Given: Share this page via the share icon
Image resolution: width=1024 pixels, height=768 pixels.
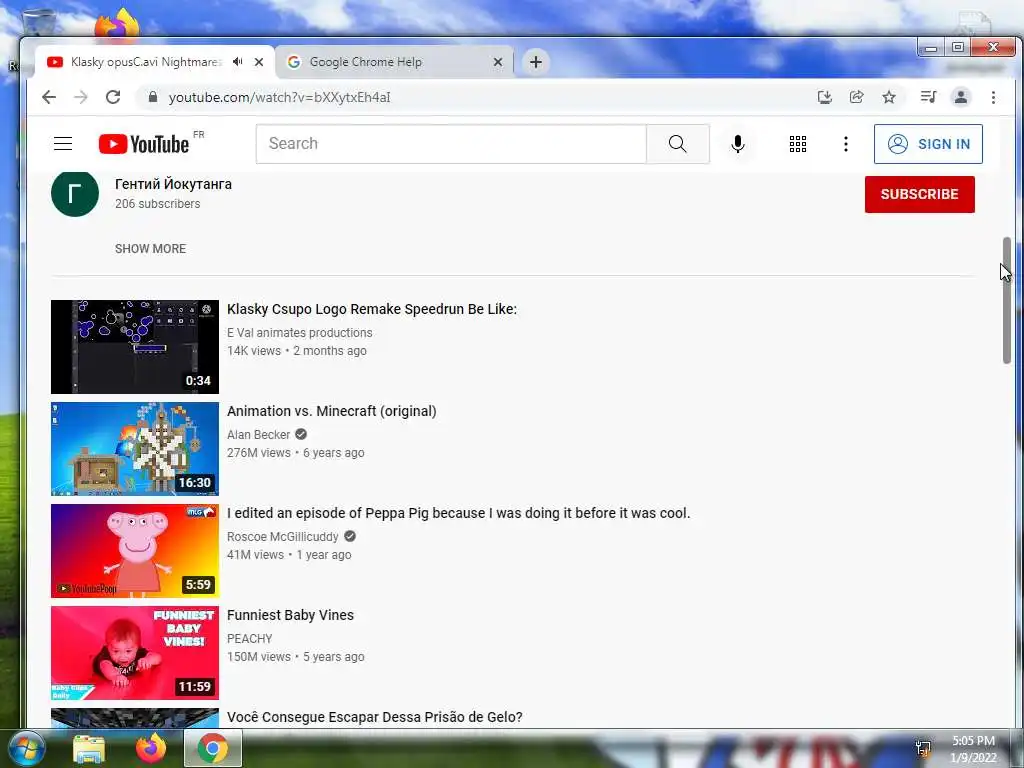Looking at the screenshot, I should click(856, 97).
